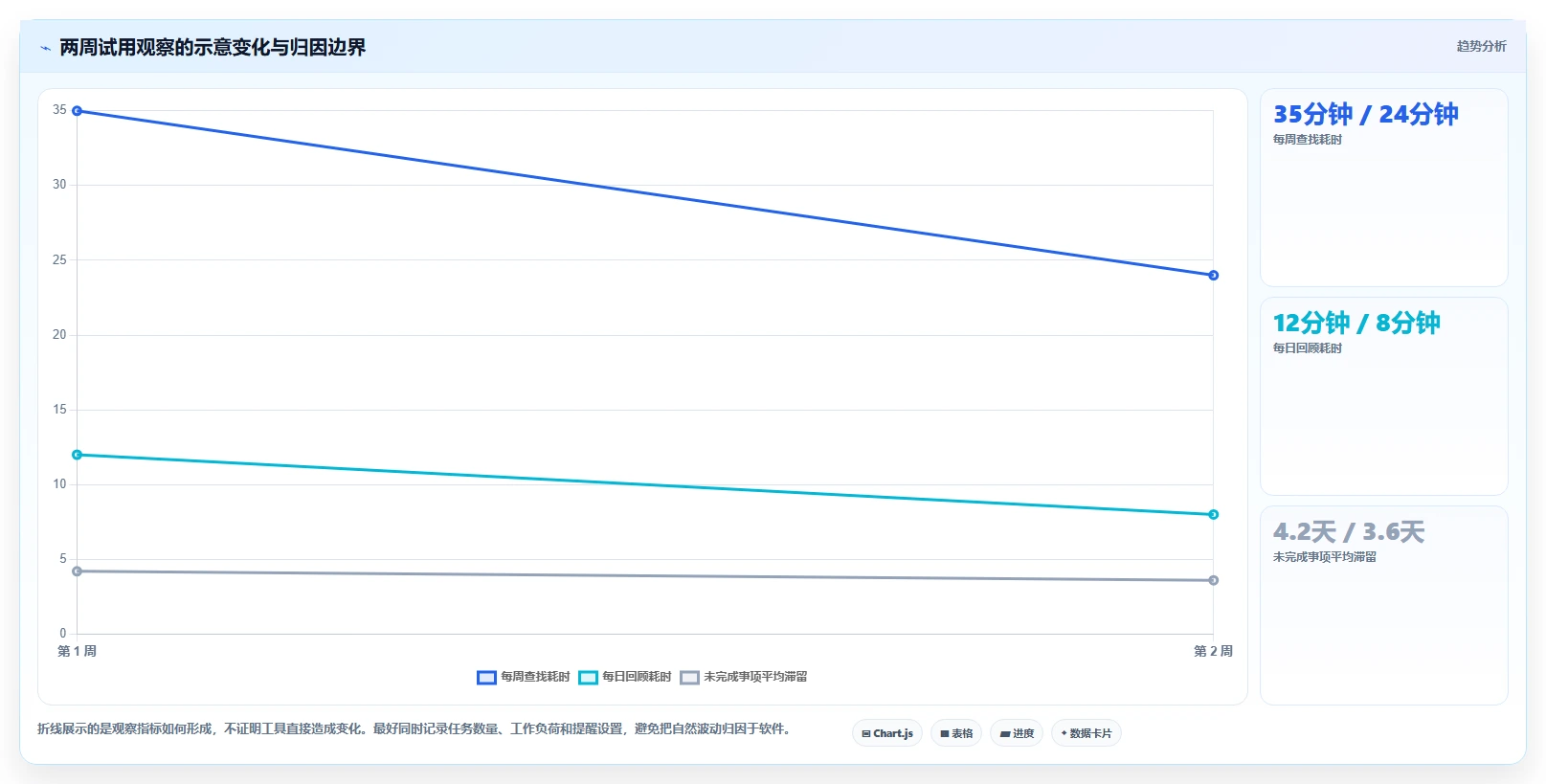Image resolution: width=1546 pixels, height=784 pixels.
Task: Click the y-axis label 35
Action: point(59,110)
